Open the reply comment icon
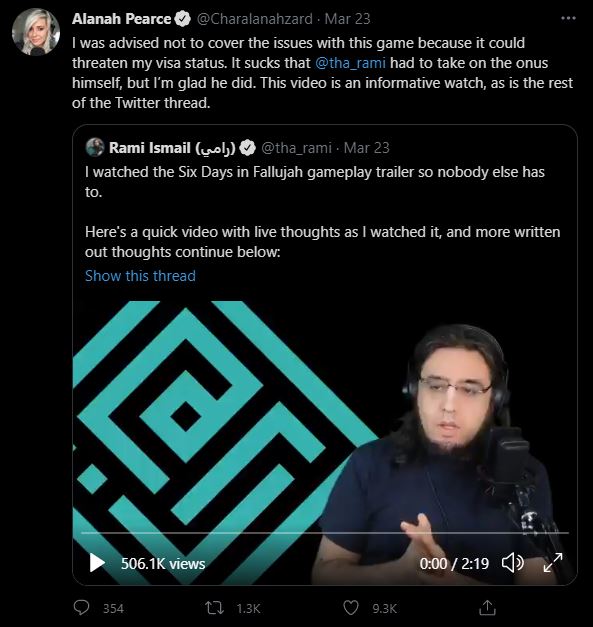Viewport: 593px width, 627px height. pyautogui.click(x=82, y=608)
